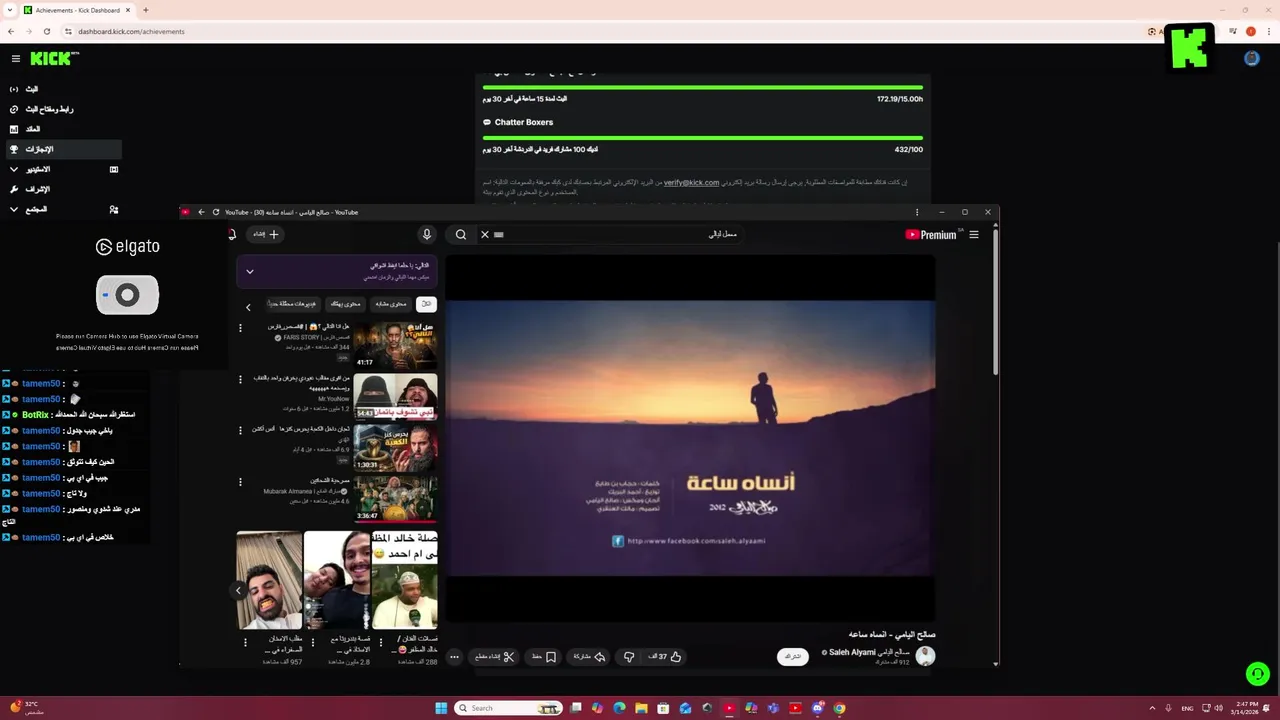Image resolution: width=1280 pixels, height=720 pixels.
Task: Open the Mr.YouNow video thumbnail
Action: point(395,396)
